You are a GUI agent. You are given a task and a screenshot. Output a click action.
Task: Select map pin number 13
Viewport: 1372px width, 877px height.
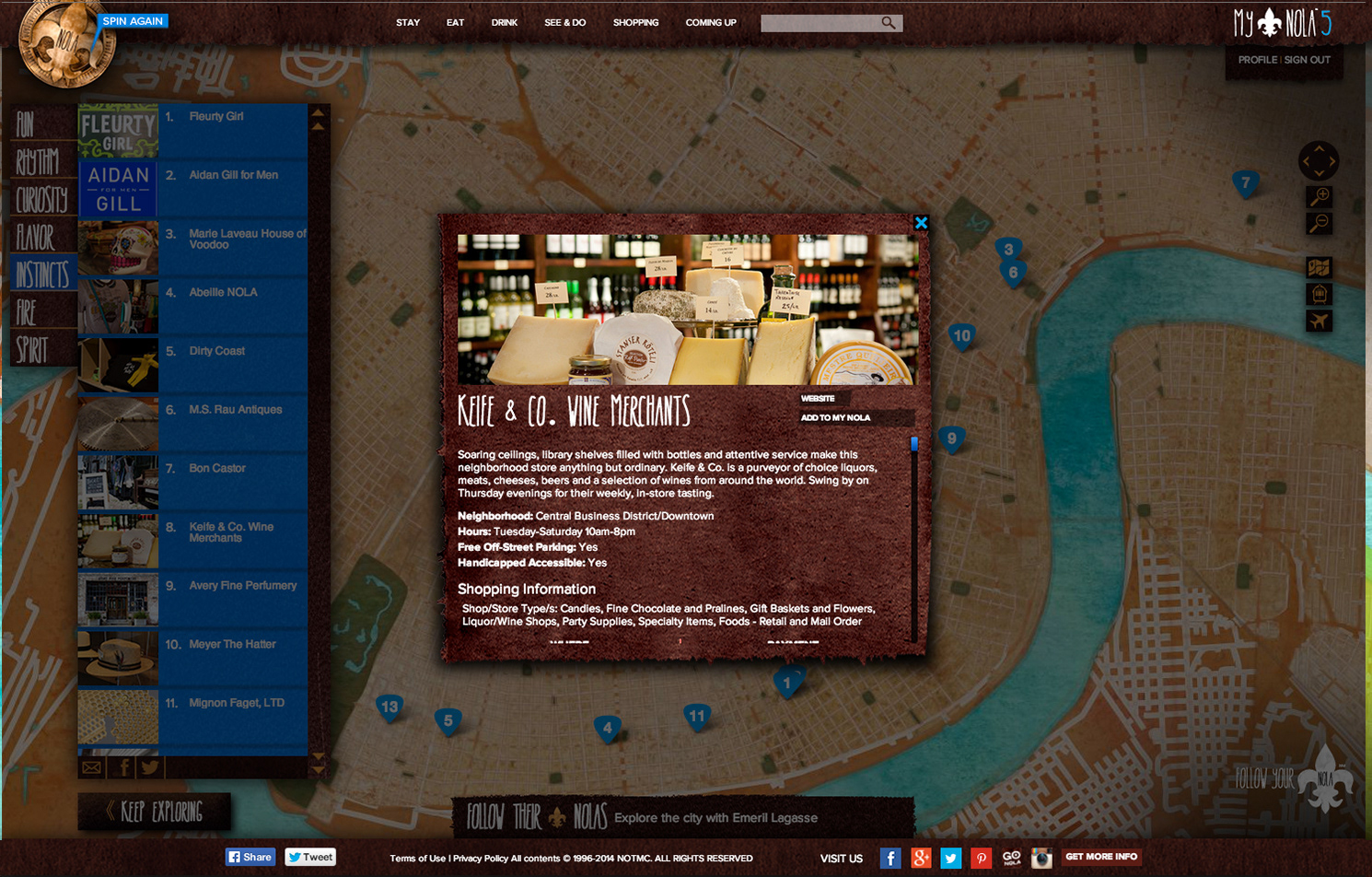coord(390,707)
